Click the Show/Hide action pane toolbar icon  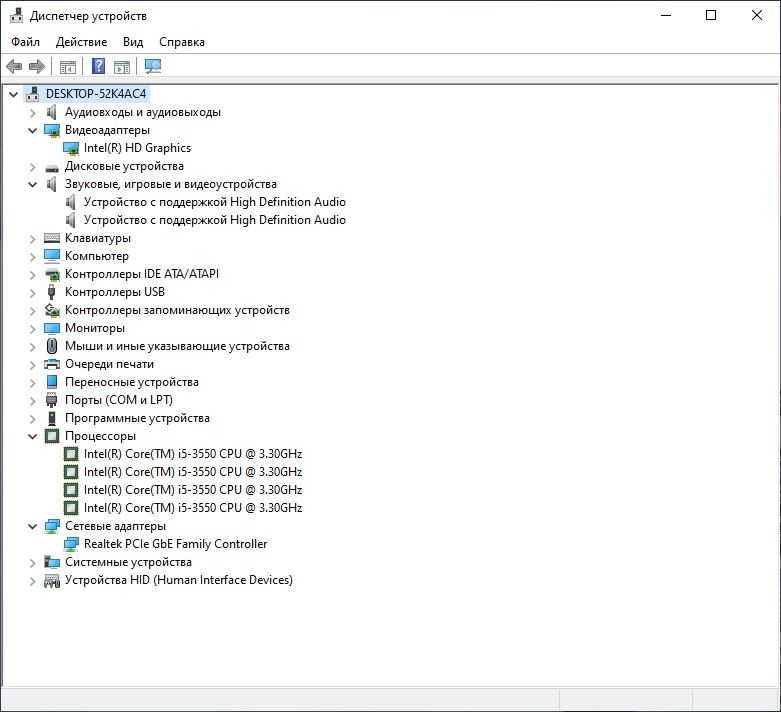coord(122,66)
